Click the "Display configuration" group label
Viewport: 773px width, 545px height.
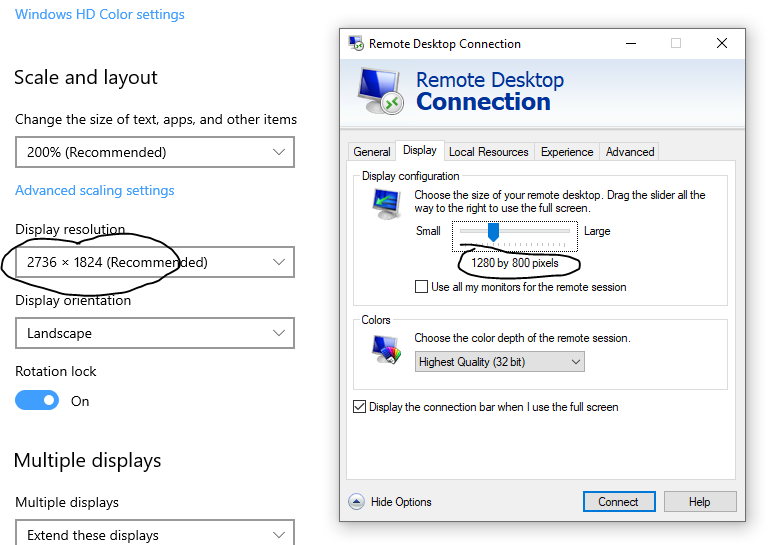pos(410,176)
